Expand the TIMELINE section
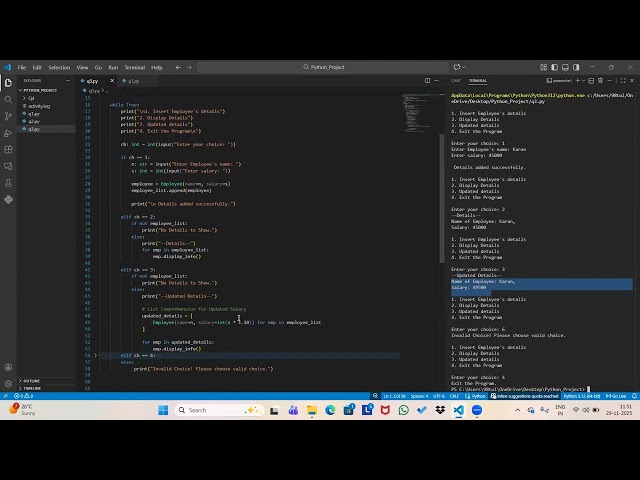640x480 pixels. point(46,388)
